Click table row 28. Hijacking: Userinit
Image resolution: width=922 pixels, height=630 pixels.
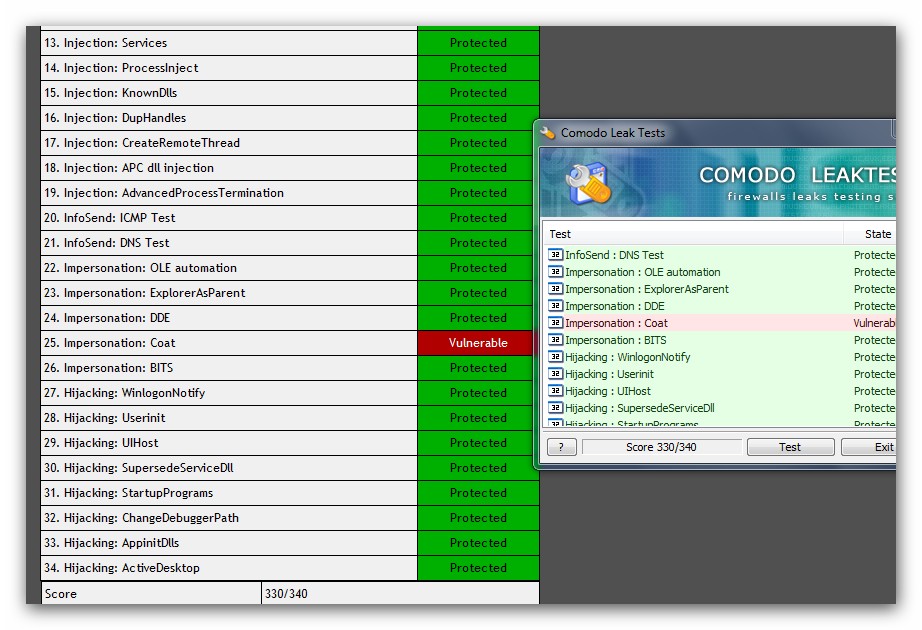coord(290,418)
